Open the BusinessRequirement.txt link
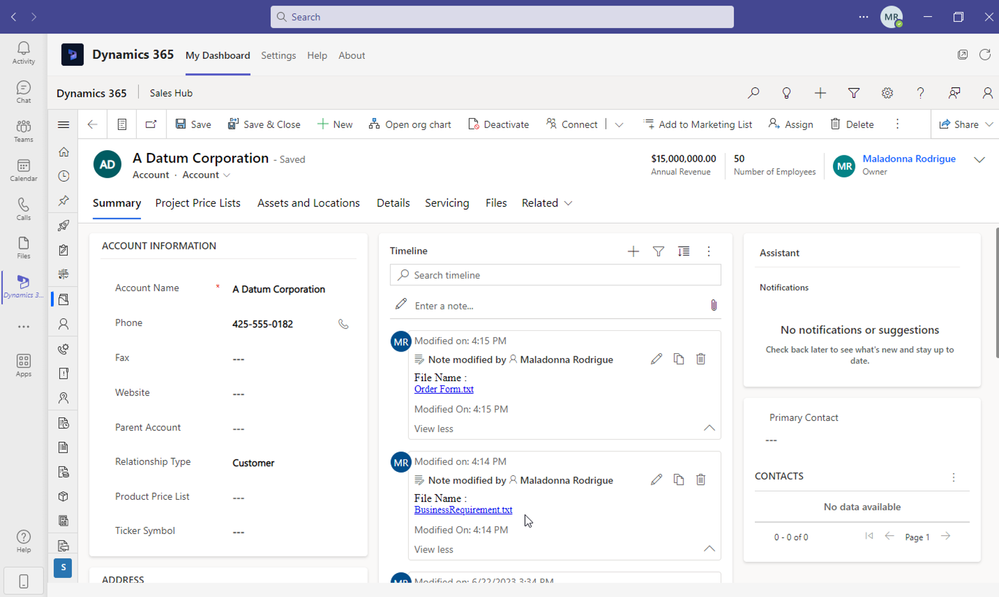This screenshot has width=999, height=597. pyautogui.click(x=463, y=510)
